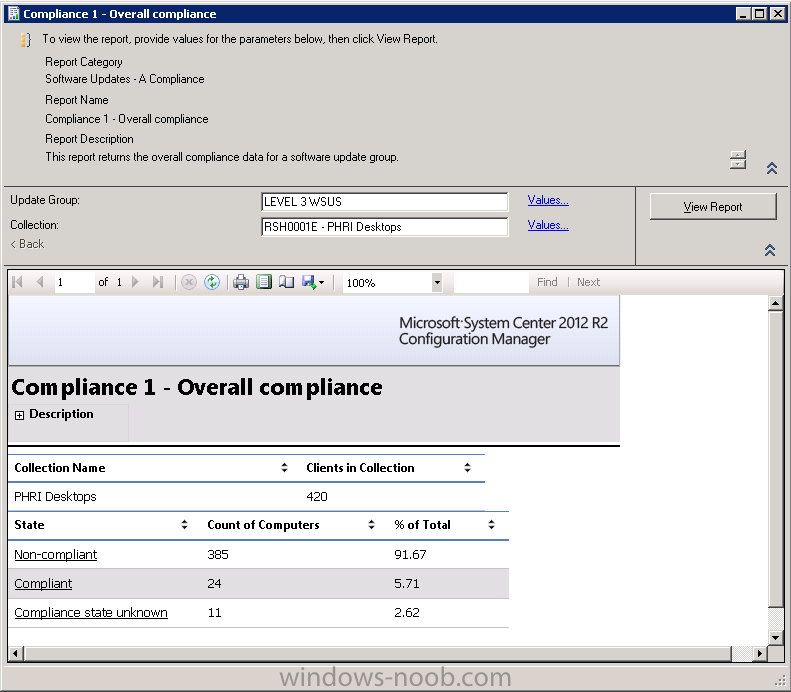Click the 91.67 percent cell
Screen dimensions: 791x692
[x=410, y=555]
